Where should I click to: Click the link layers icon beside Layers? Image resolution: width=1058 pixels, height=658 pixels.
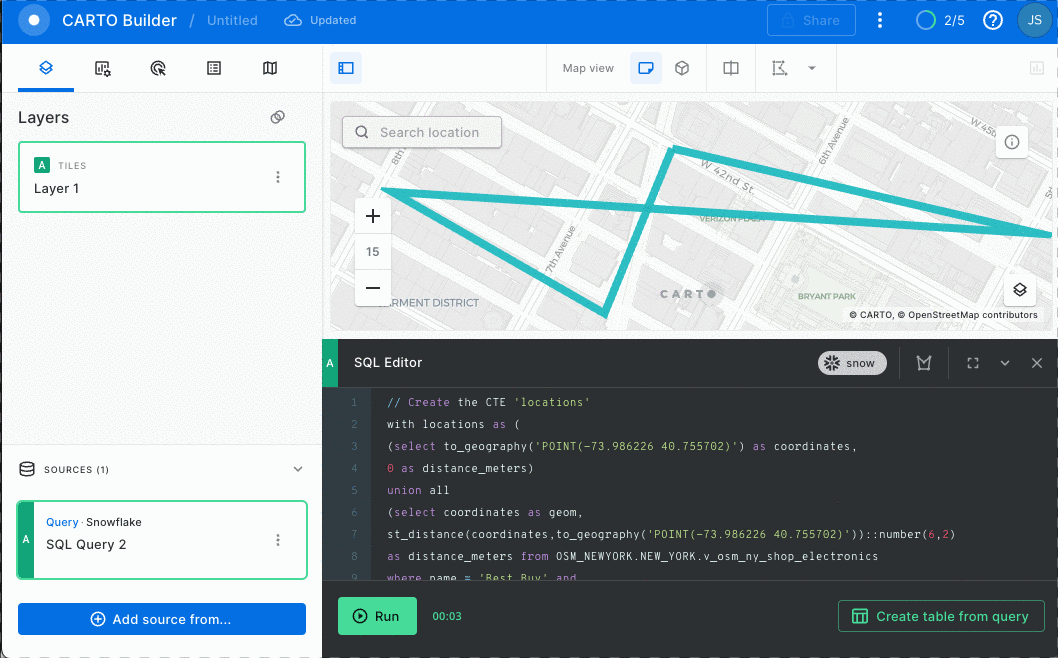coord(278,117)
